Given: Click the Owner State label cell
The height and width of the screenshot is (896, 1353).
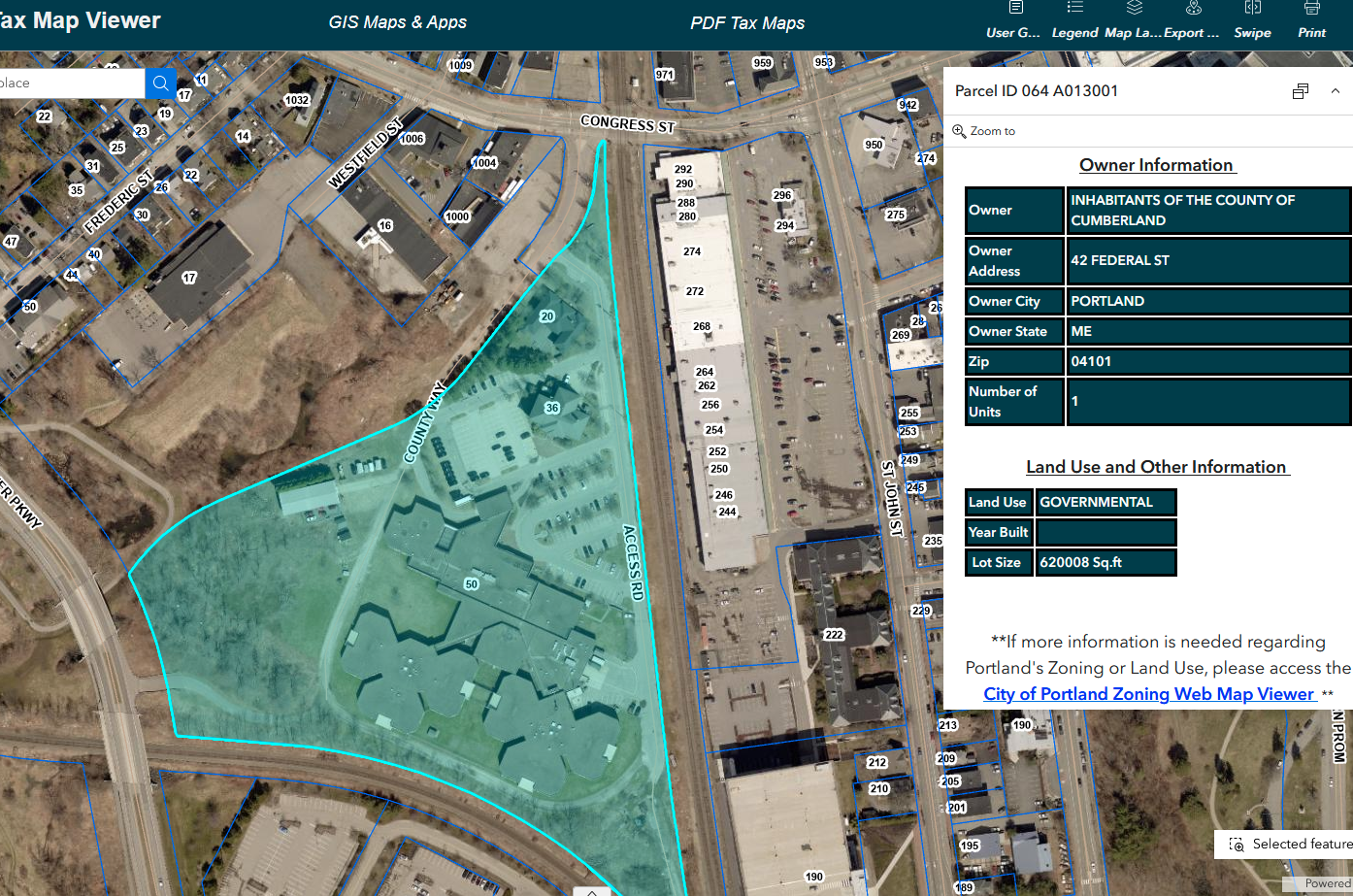Looking at the screenshot, I should pyautogui.click(x=1014, y=331).
